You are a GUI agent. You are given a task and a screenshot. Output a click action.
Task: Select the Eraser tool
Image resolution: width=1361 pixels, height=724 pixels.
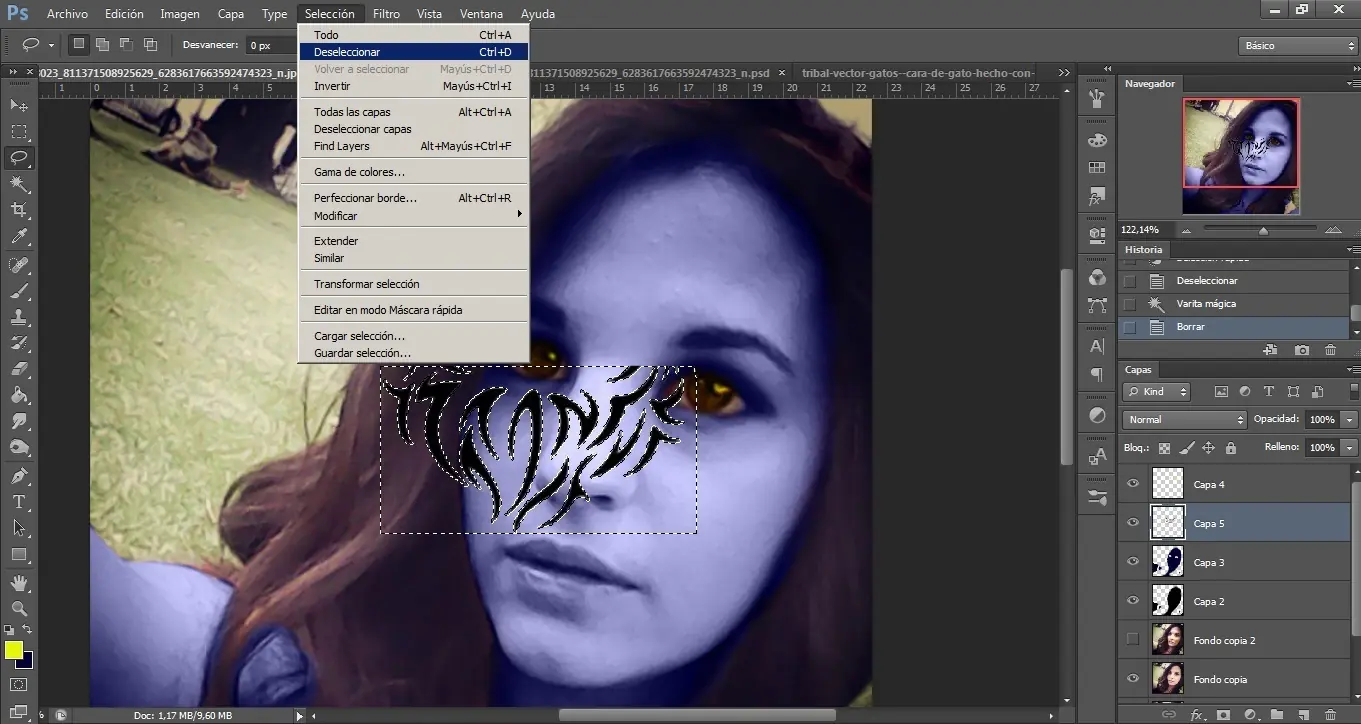click(19, 369)
